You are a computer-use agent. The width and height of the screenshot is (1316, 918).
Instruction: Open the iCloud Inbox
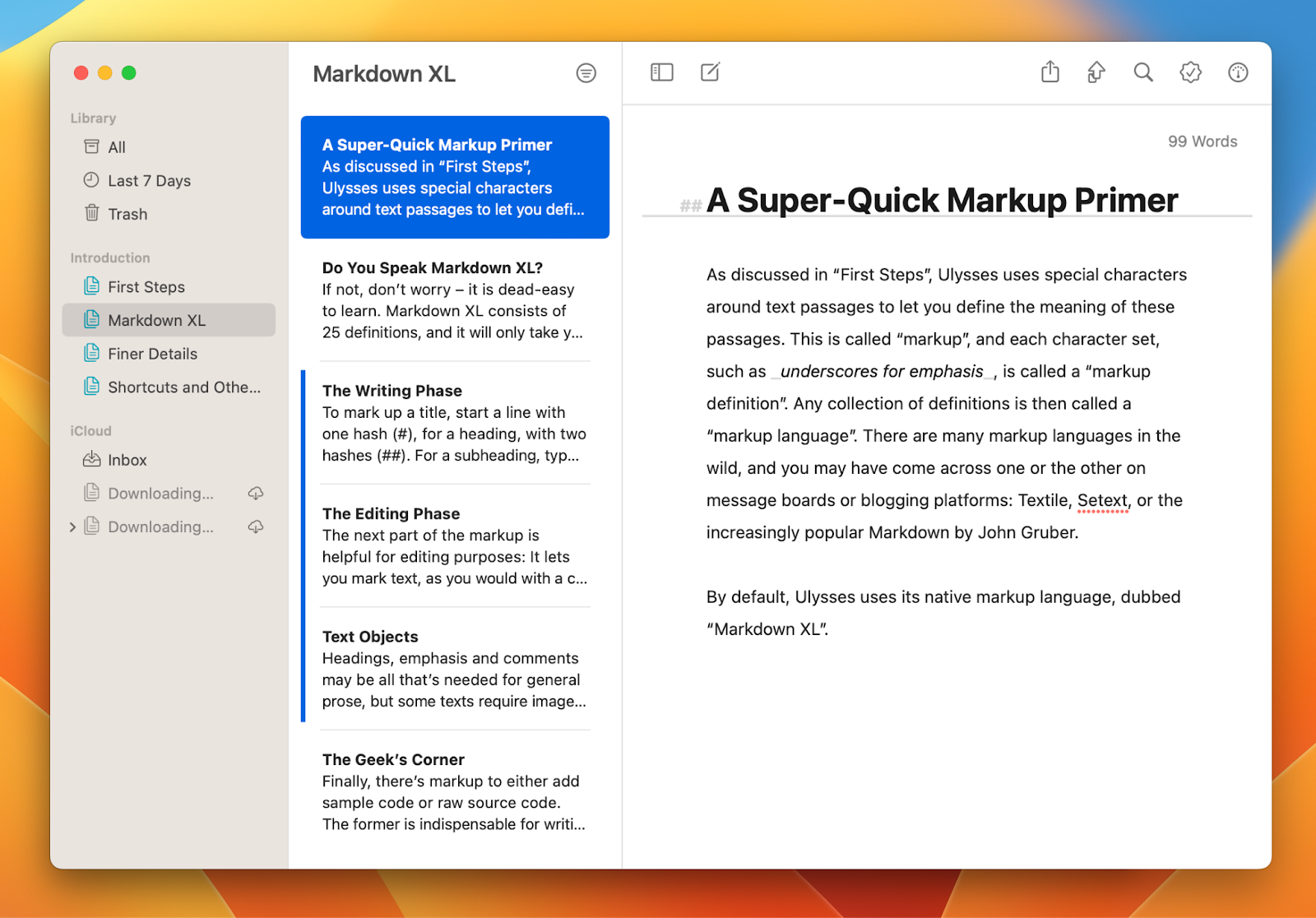pos(169,460)
